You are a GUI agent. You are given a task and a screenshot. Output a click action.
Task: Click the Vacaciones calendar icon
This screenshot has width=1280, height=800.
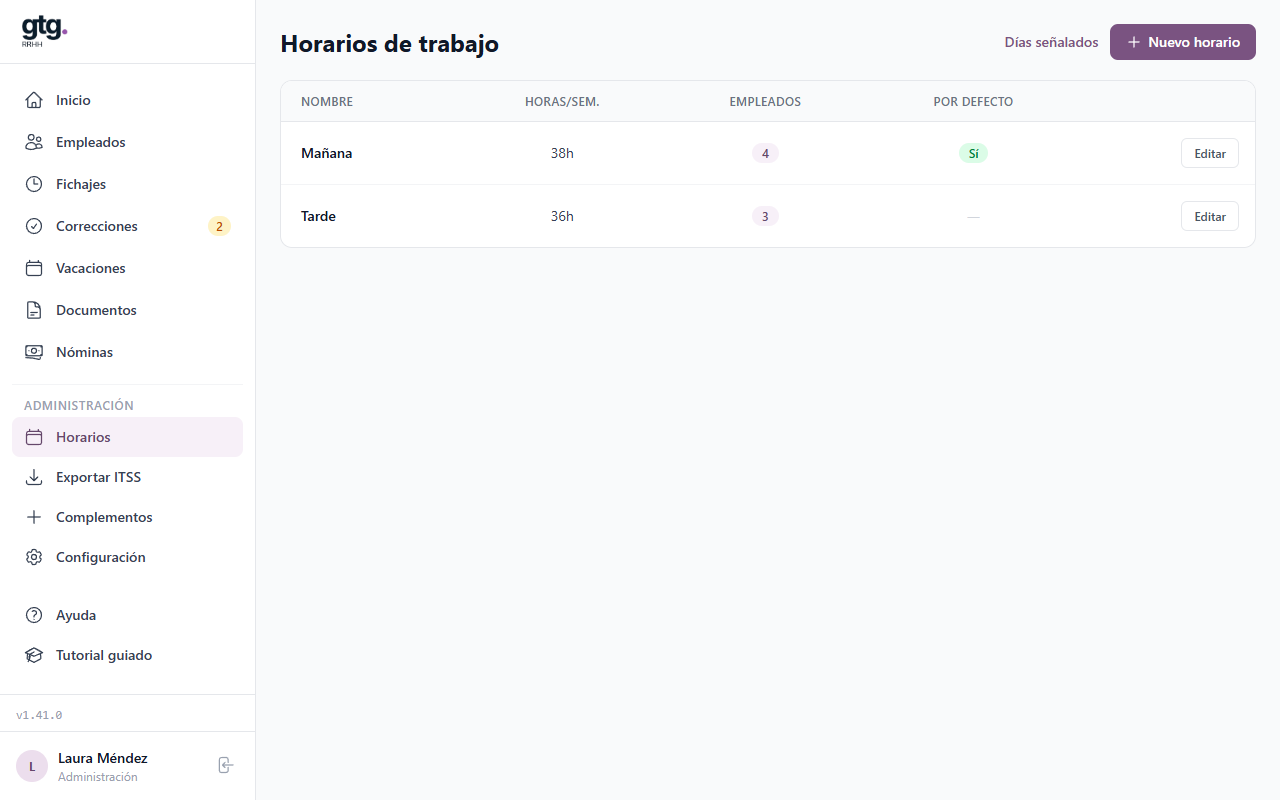tap(34, 268)
